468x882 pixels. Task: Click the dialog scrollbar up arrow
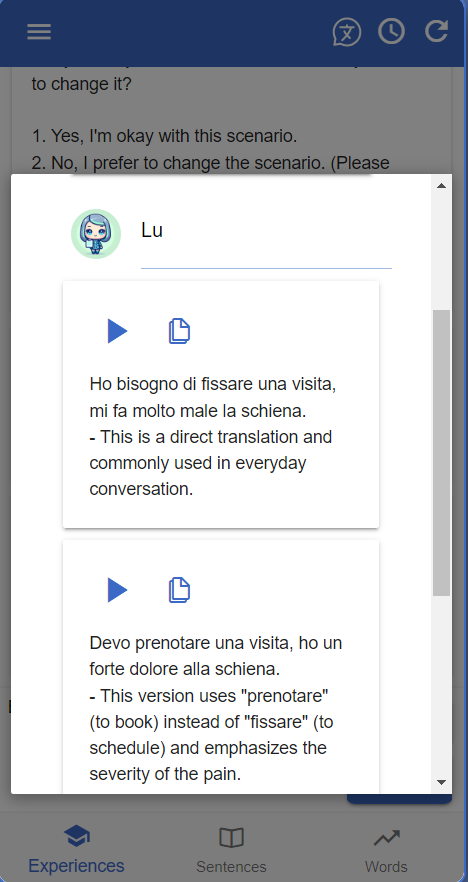pos(442,185)
